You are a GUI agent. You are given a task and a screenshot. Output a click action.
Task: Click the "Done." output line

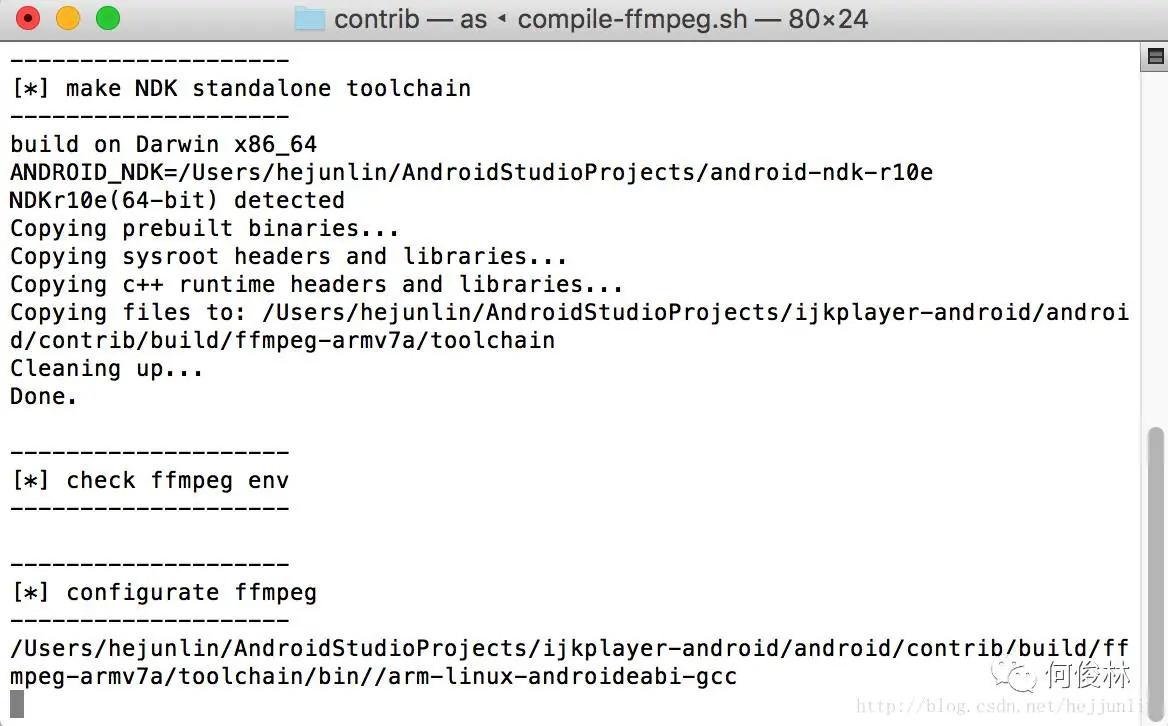click(43, 397)
